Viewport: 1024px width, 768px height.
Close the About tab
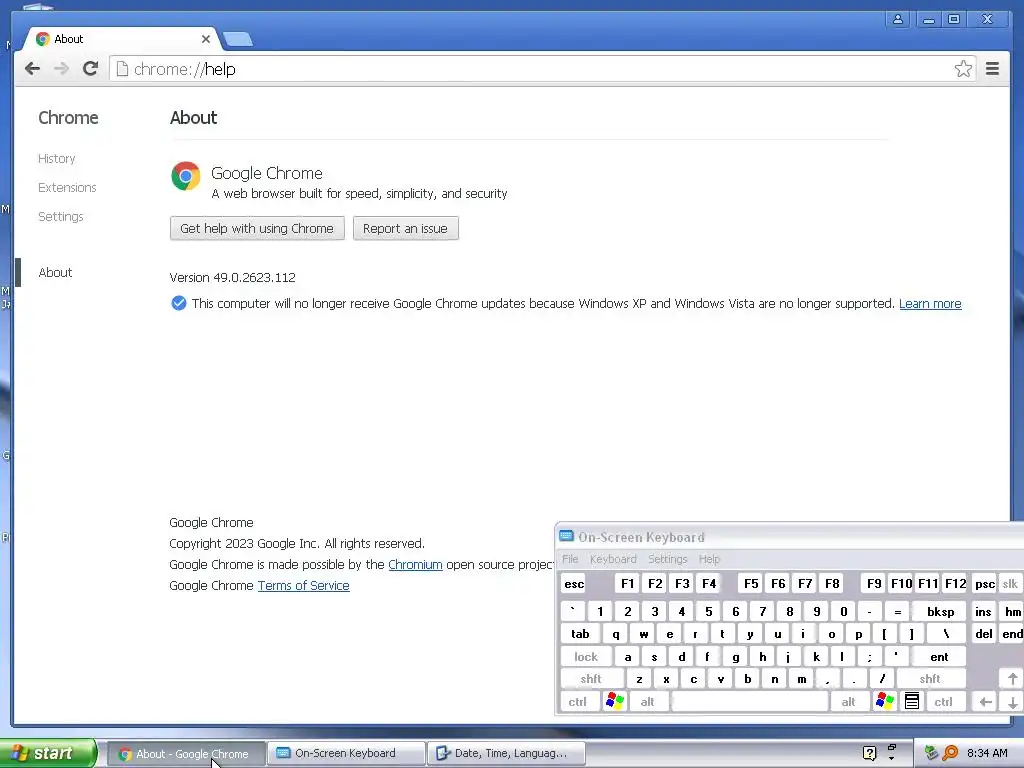(206, 39)
